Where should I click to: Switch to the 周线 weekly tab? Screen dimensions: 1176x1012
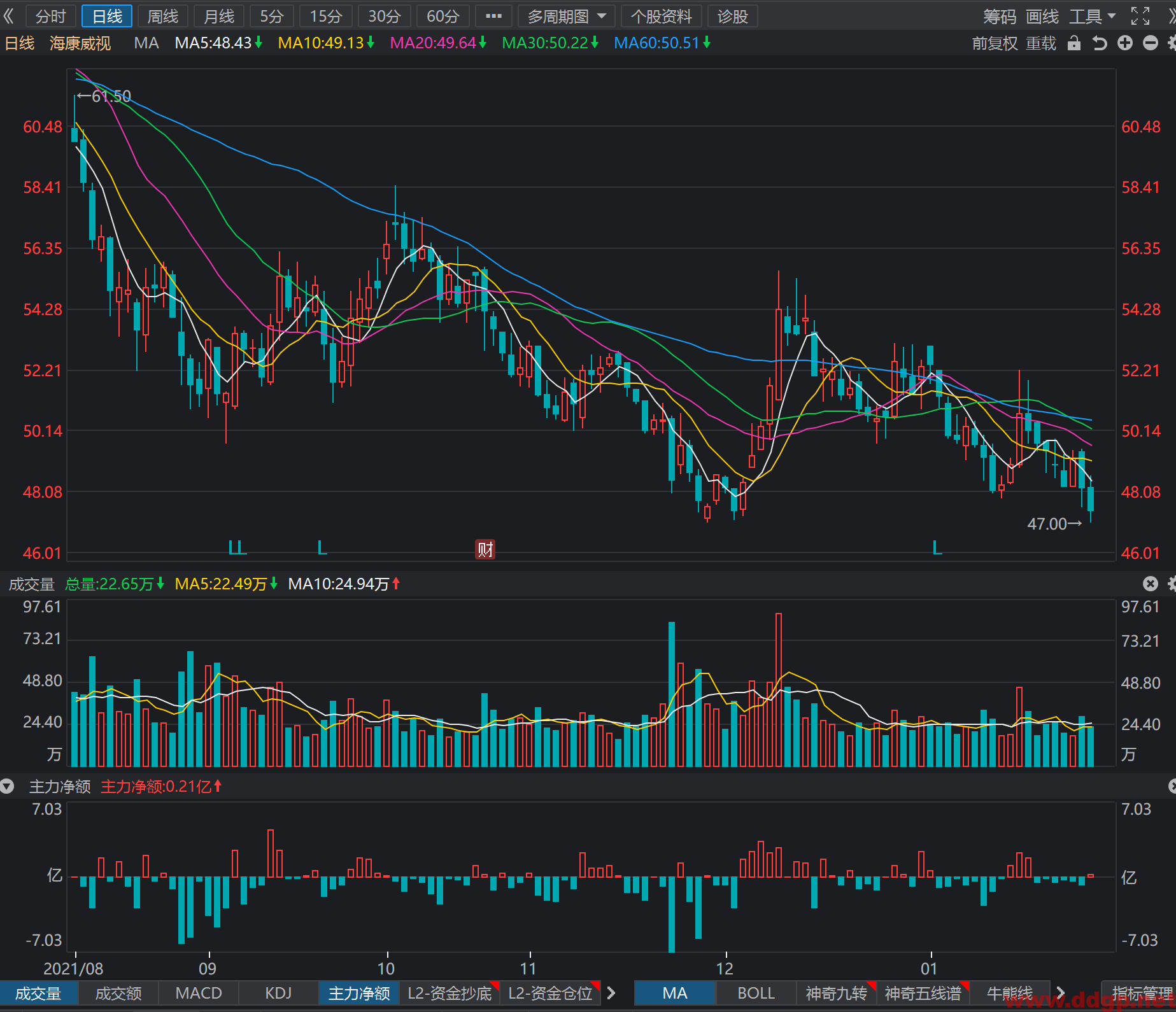(163, 16)
